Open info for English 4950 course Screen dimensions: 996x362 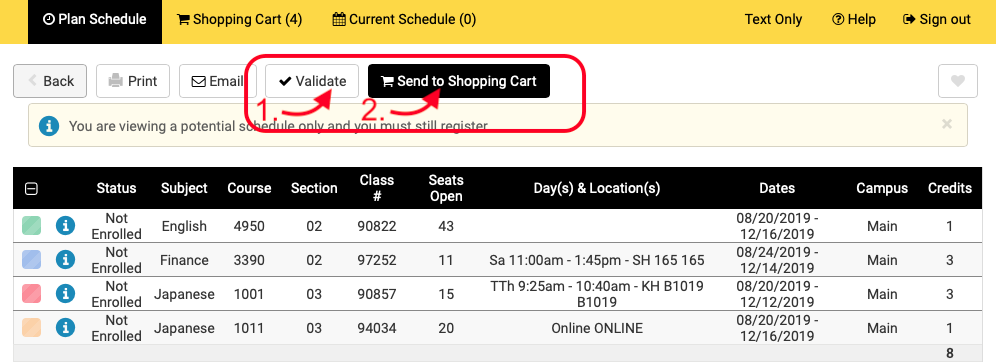pyautogui.click(x=65, y=225)
